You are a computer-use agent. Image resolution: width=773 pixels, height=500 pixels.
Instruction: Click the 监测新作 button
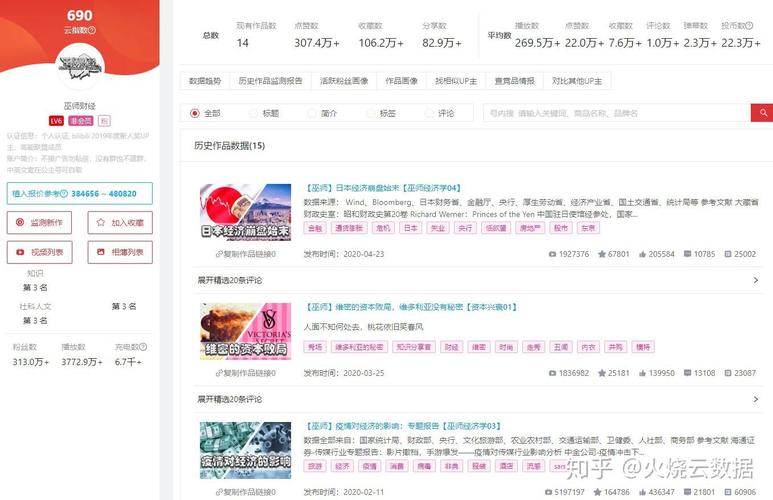(x=39, y=222)
